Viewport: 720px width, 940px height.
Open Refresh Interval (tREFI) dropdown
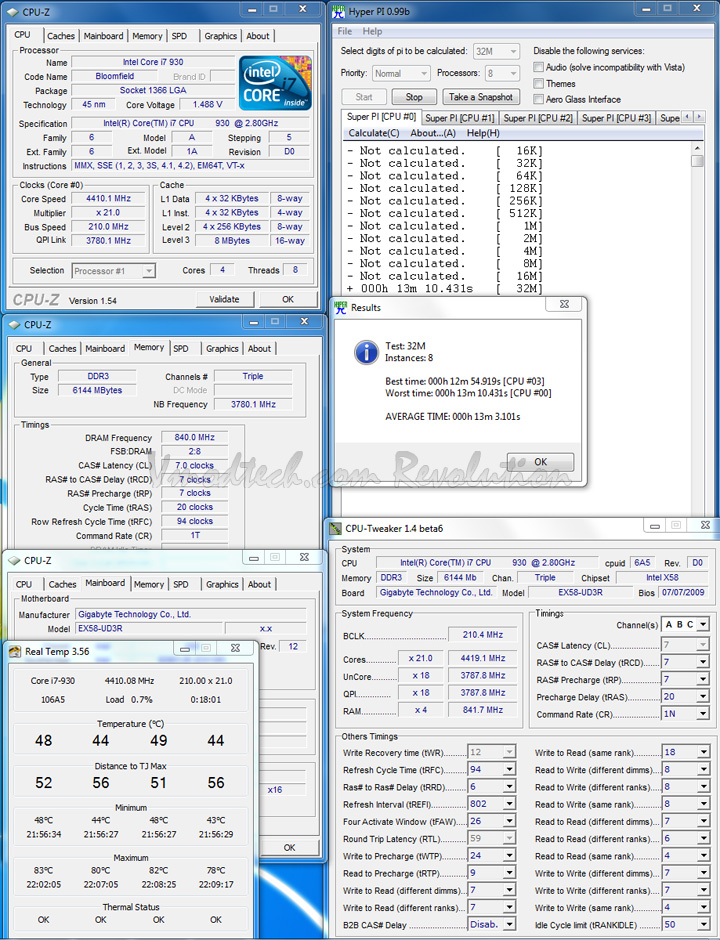(x=509, y=804)
